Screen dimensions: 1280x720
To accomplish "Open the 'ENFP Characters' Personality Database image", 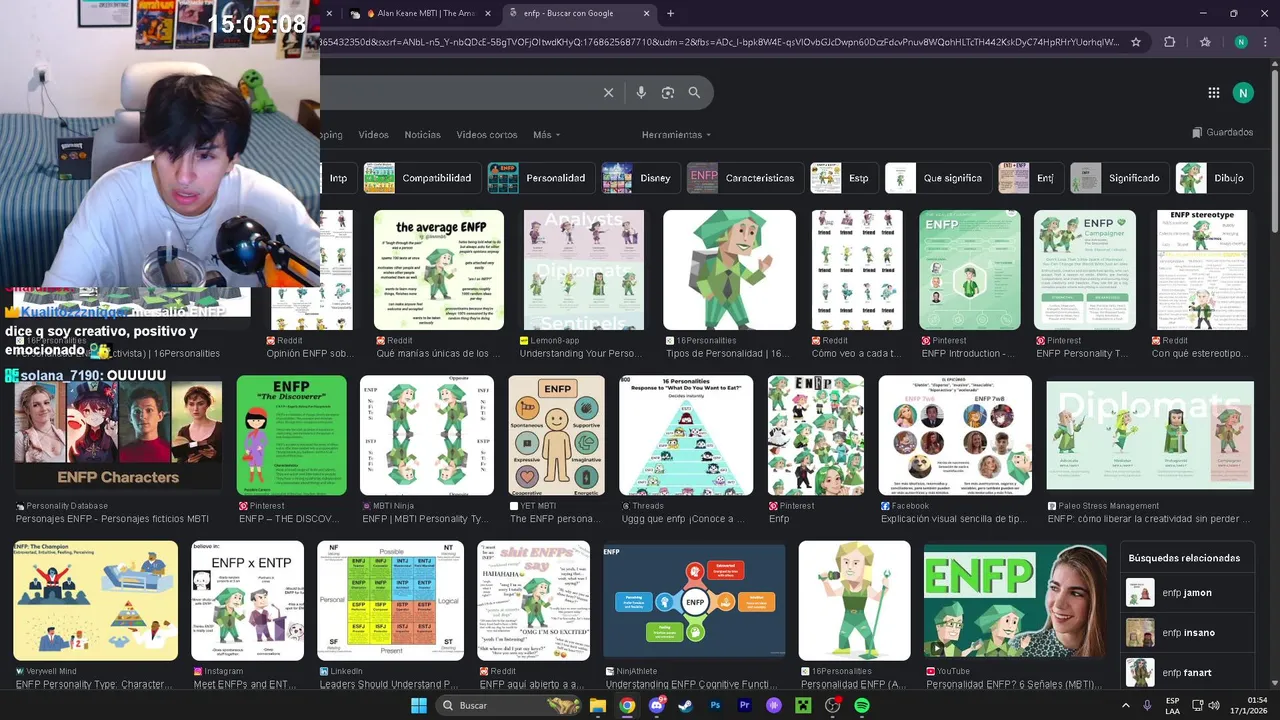I will 118,436.
